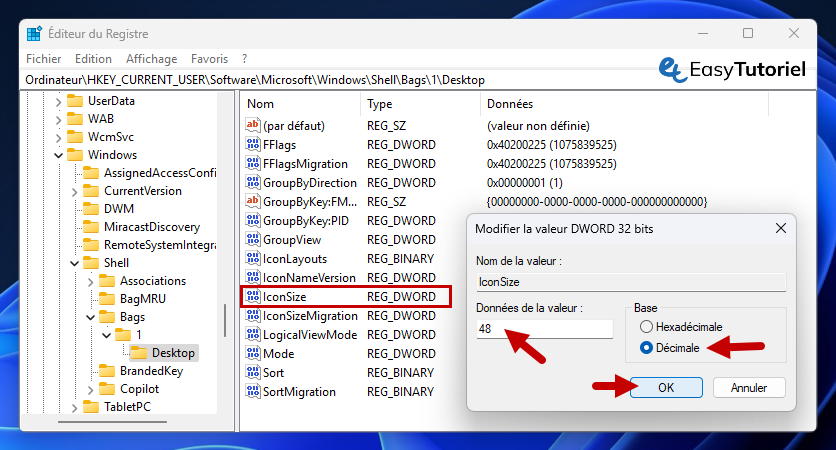Open the Affichage menu
Image resolution: width=836 pixels, height=450 pixels.
click(x=151, y=59)
